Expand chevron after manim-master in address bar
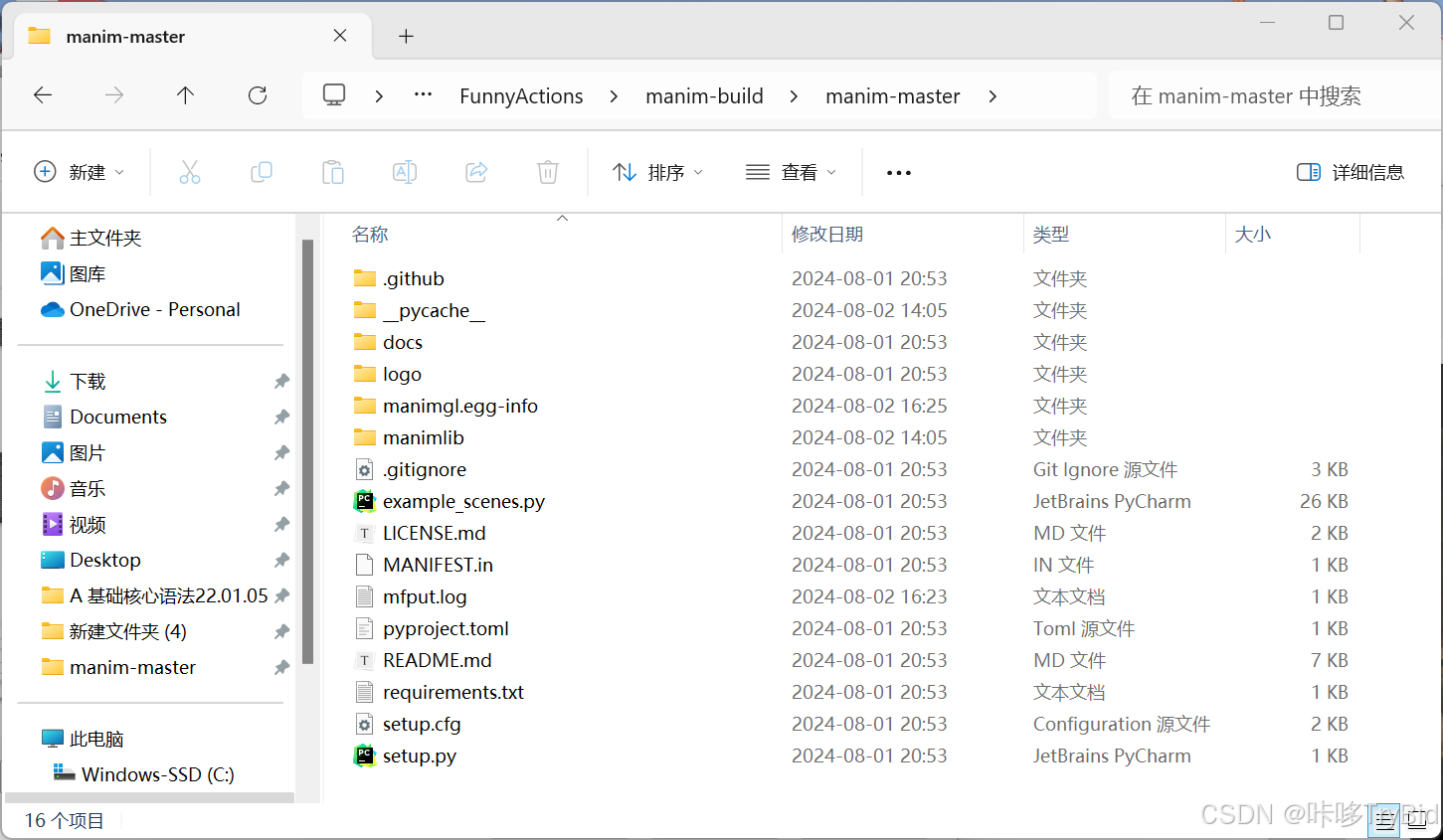The image size is (1443, 840). tap(992, 96)
